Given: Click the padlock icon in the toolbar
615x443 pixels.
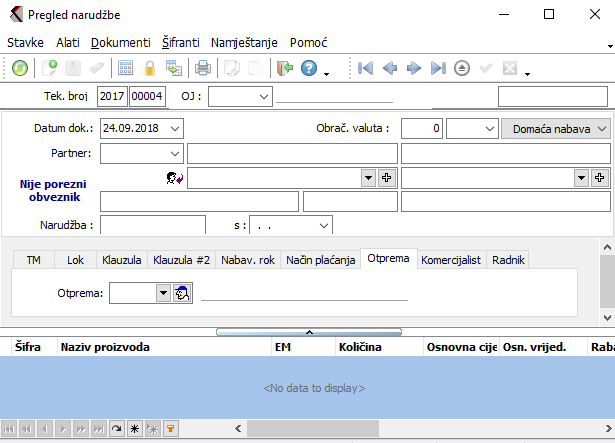Looking at the screenshot, I should (x=150, y=68).
